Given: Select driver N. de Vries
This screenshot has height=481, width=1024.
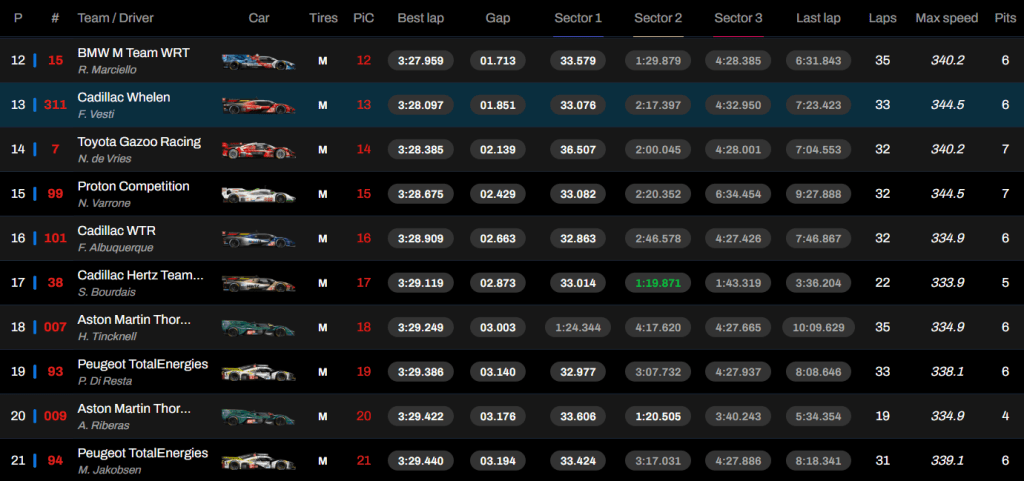Looking at the screenshot, I should click(104, 159).
